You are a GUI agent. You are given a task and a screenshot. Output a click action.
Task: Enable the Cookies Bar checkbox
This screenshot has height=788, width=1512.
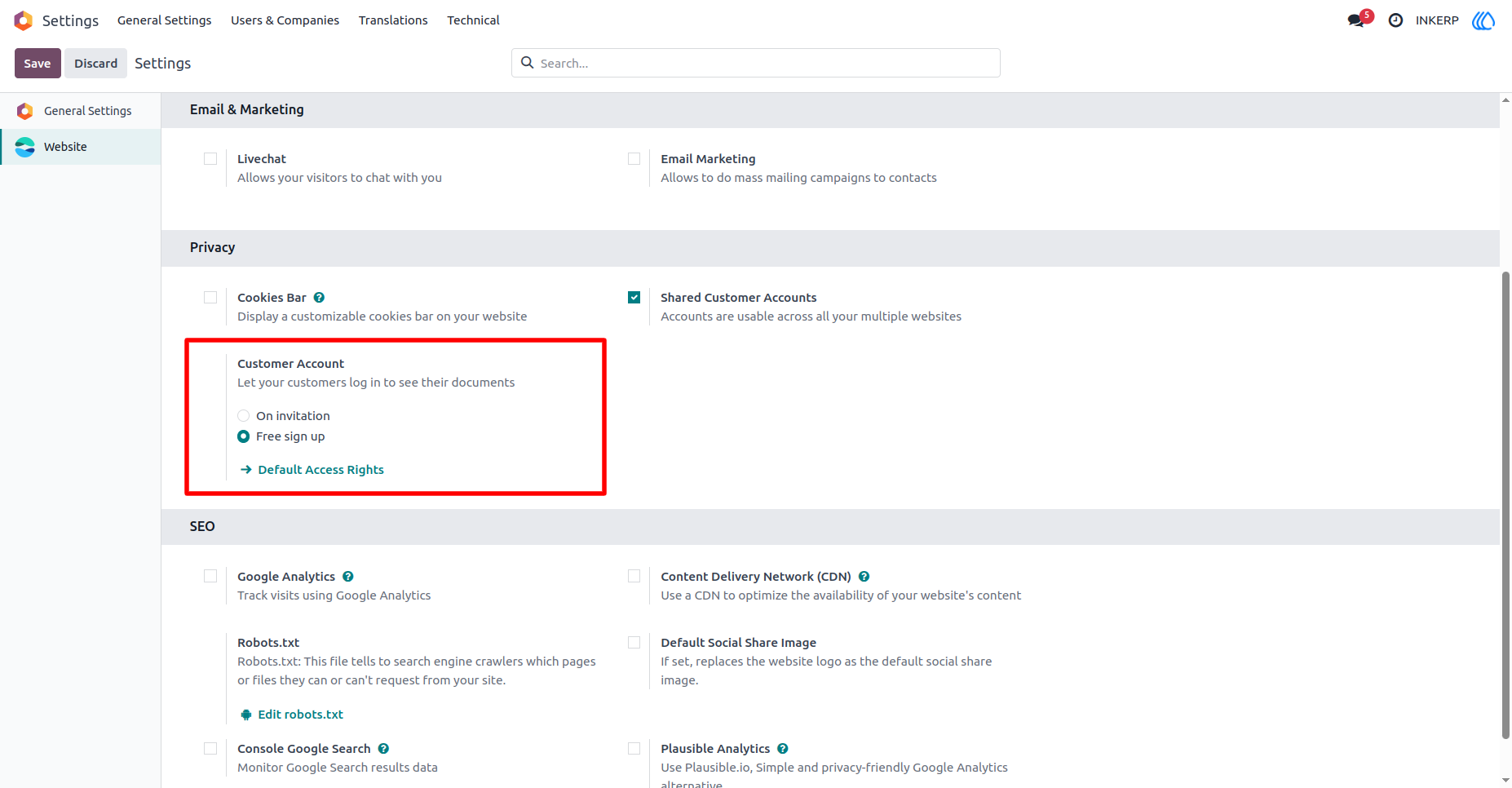click(210, 298)
